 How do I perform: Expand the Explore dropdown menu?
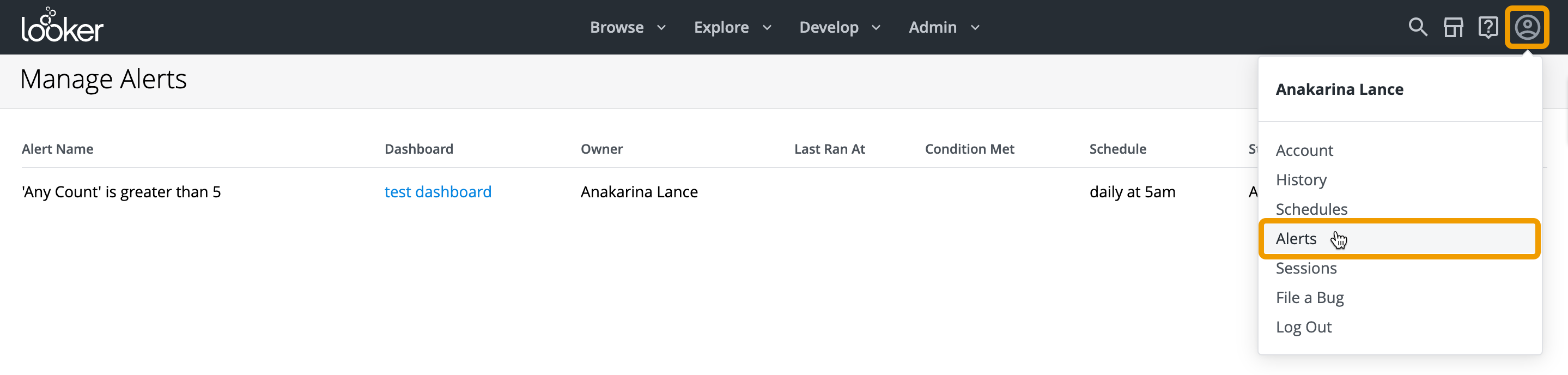tap(732, 27)
